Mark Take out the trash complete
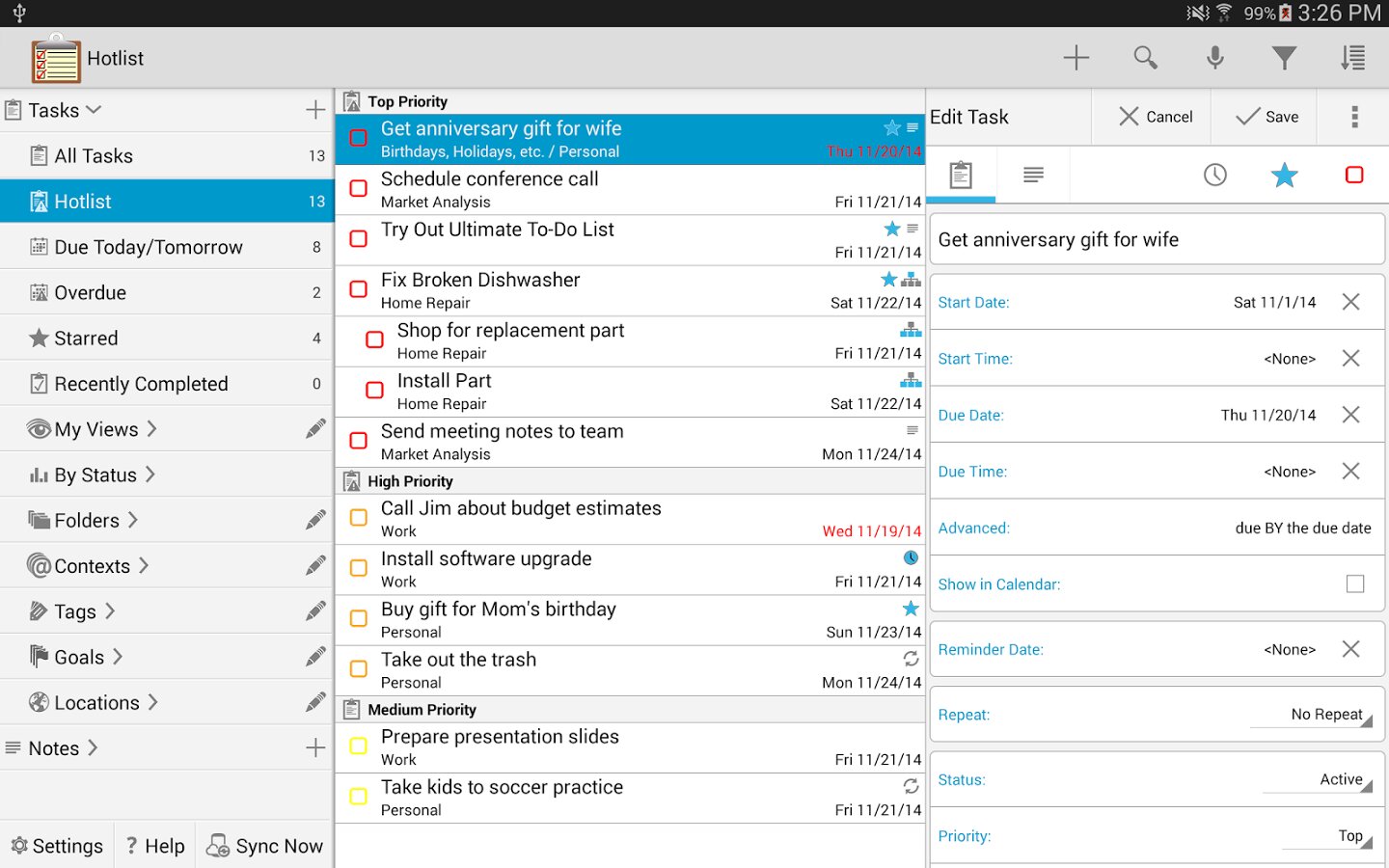This screenshot has width=1389, height=868. pos(359,669)
